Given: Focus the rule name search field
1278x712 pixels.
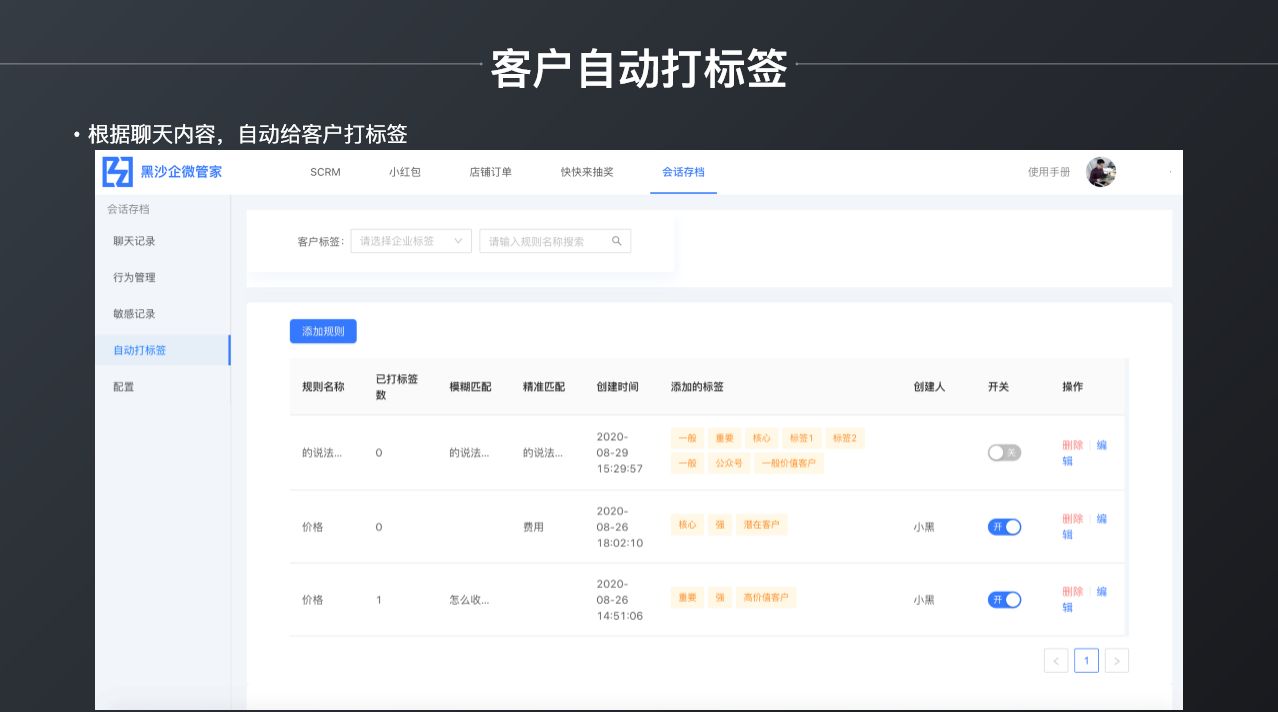Looking at the screenshot, I should coord(545,241).
